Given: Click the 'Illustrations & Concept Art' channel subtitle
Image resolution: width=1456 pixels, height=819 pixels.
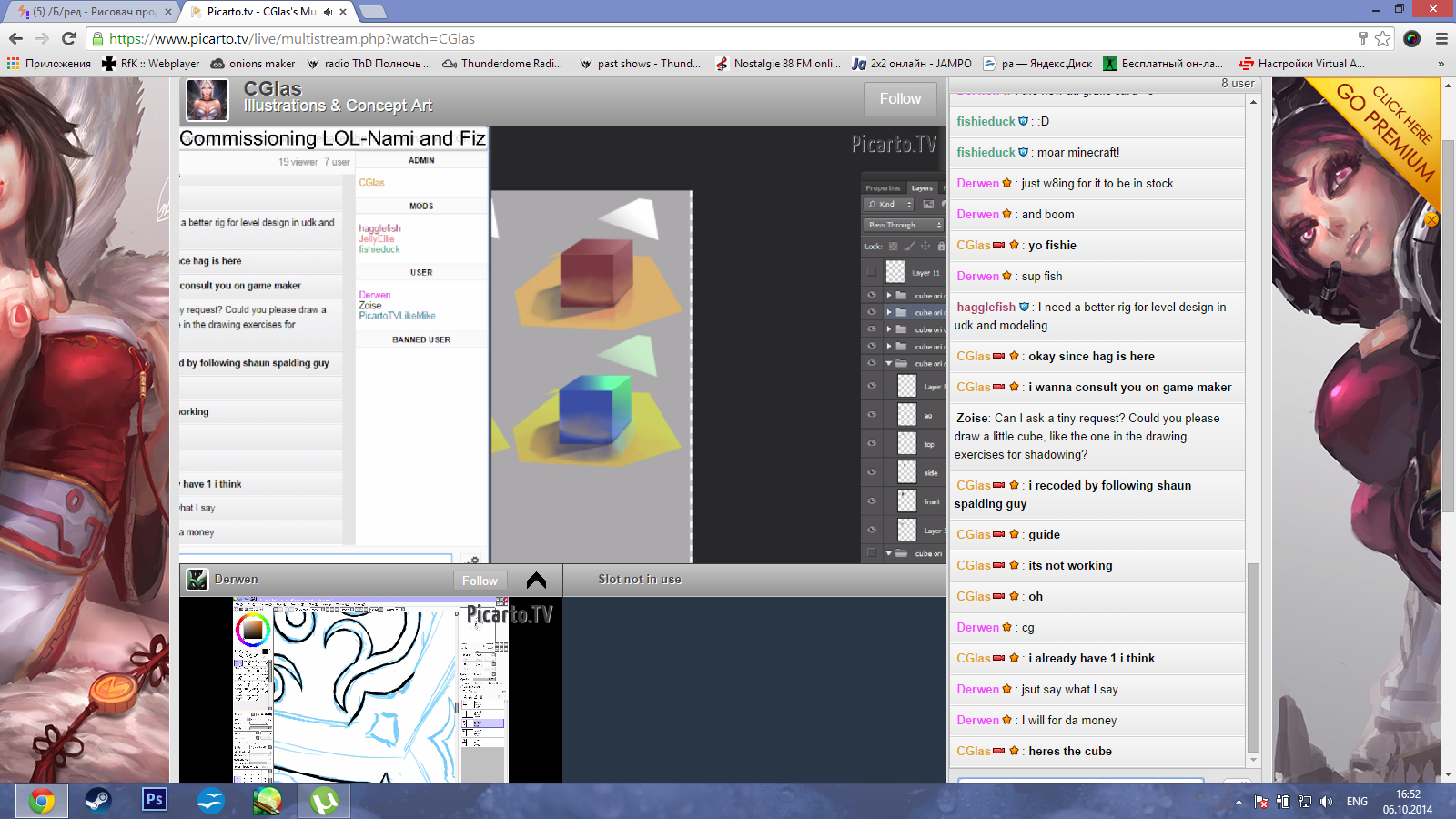Looking at the screenshot, I should (338, 106).
